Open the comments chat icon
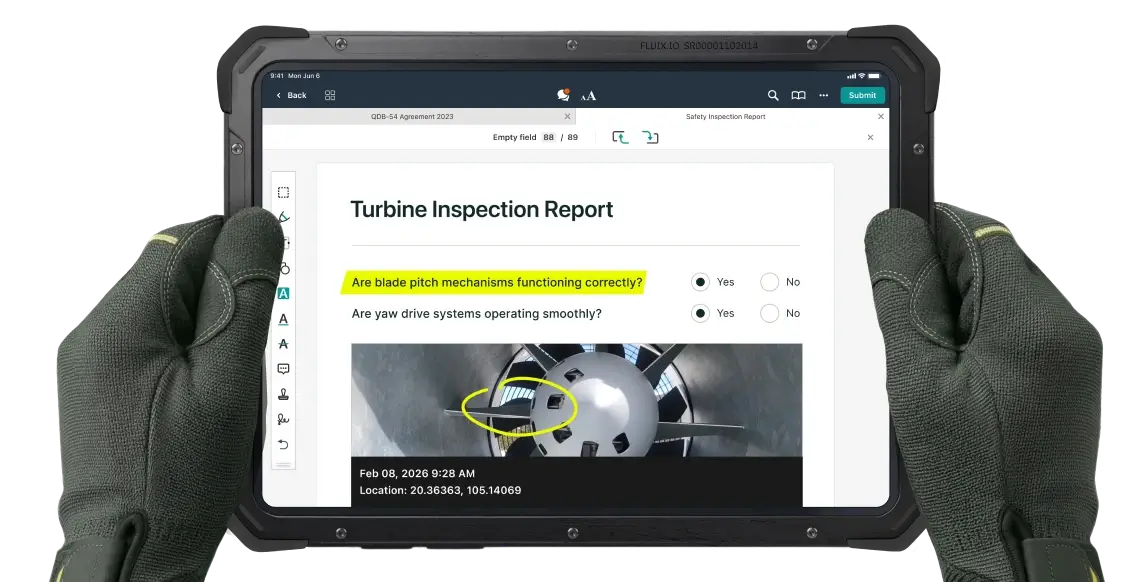The image size is (1141, 582). (x=563, y=95)
